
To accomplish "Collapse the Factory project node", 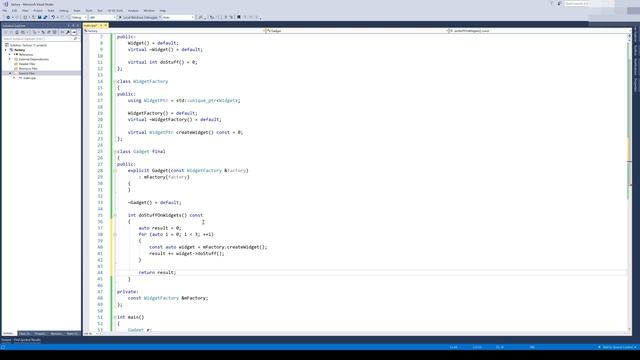I will tap(6, 50).
